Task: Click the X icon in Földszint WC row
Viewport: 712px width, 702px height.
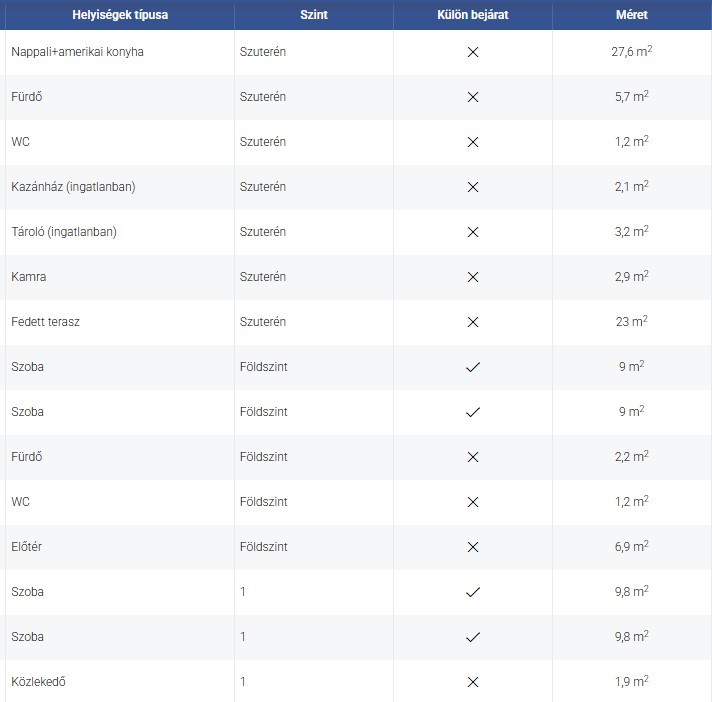Action: pos(473,502)
